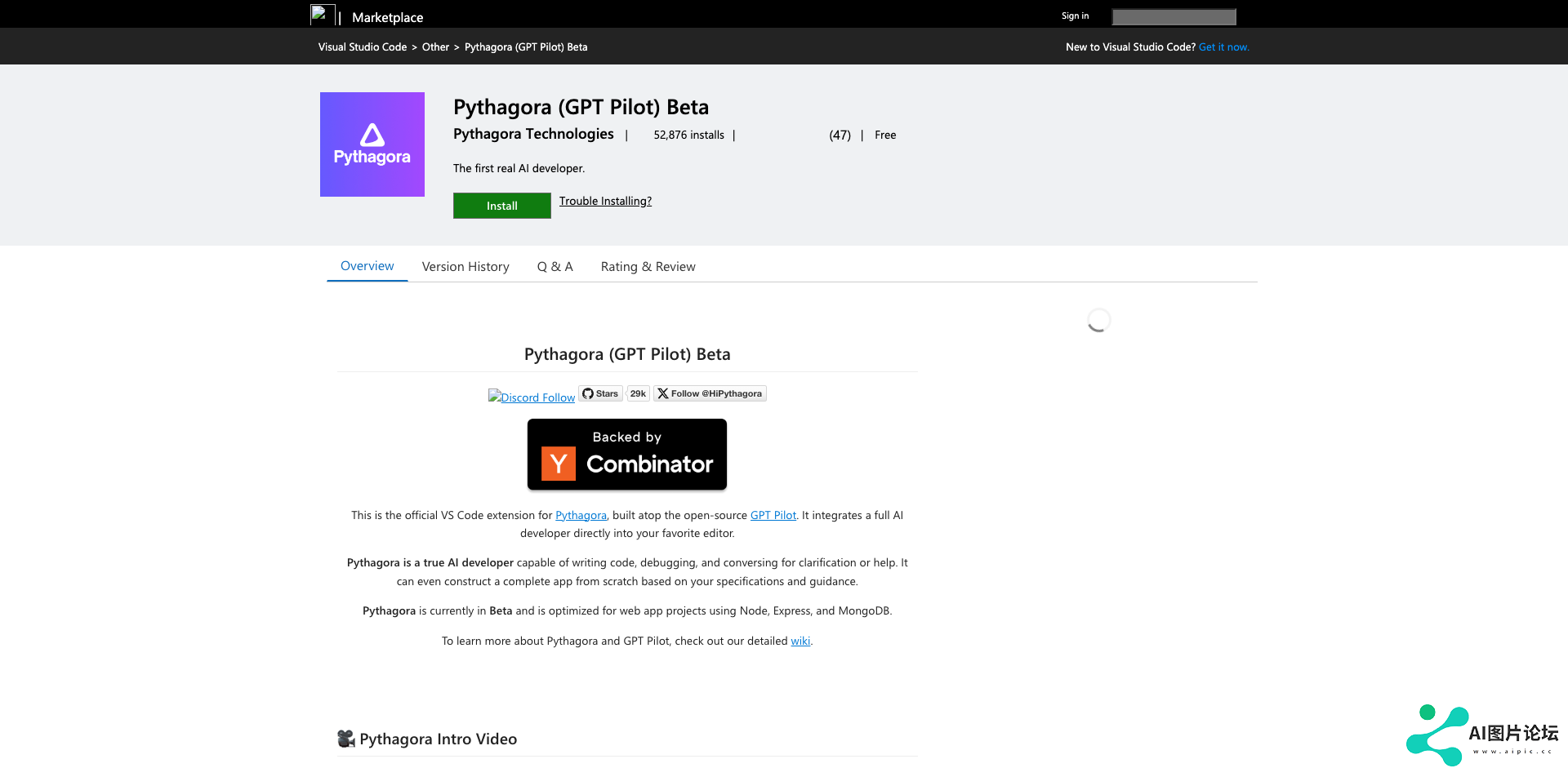1568x768 pixels.
Task: Click Get it now link
Action: point(1223,47)
